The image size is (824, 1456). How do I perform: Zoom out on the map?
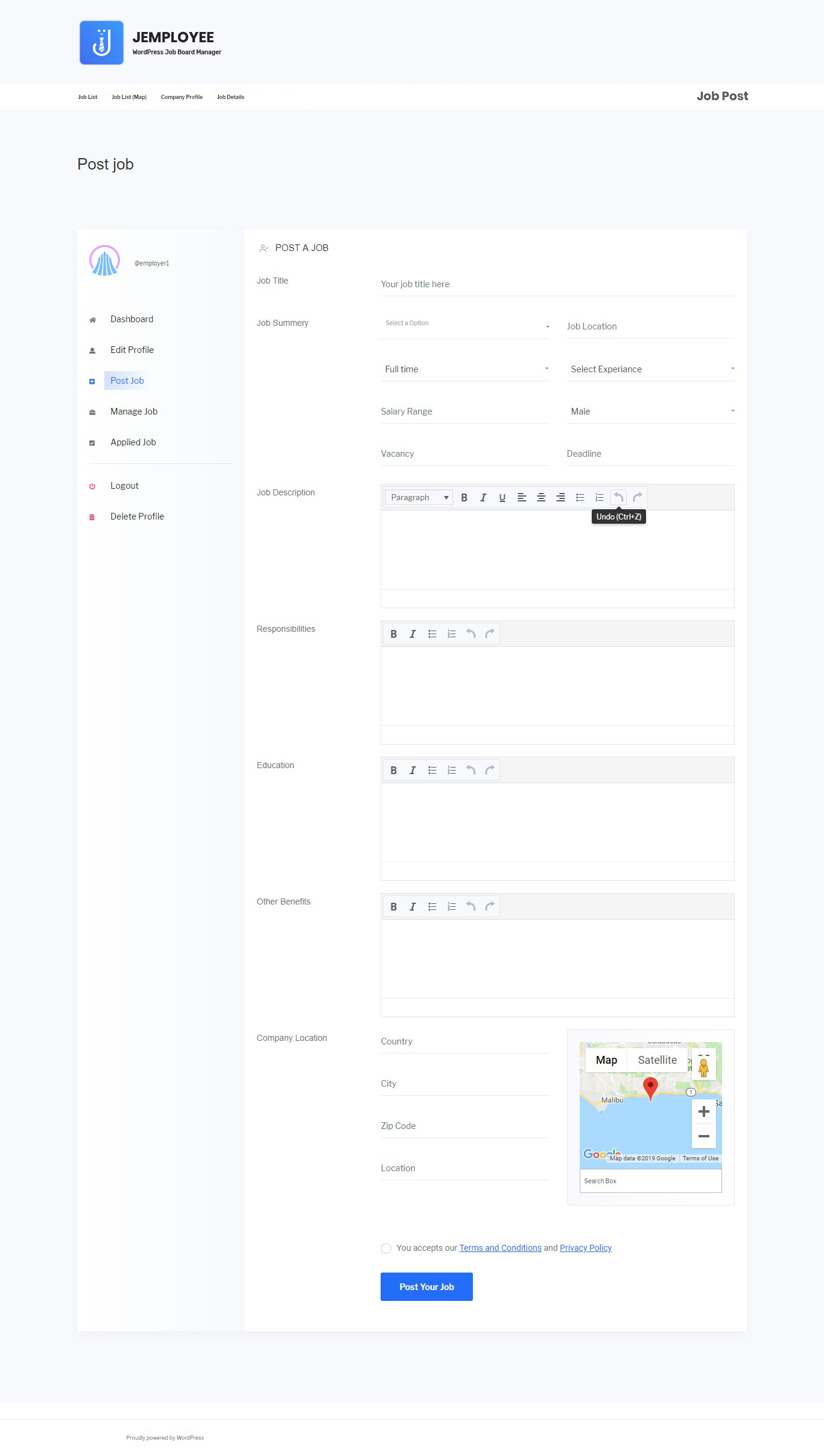pyautogui.click(x=703, y=1136)
